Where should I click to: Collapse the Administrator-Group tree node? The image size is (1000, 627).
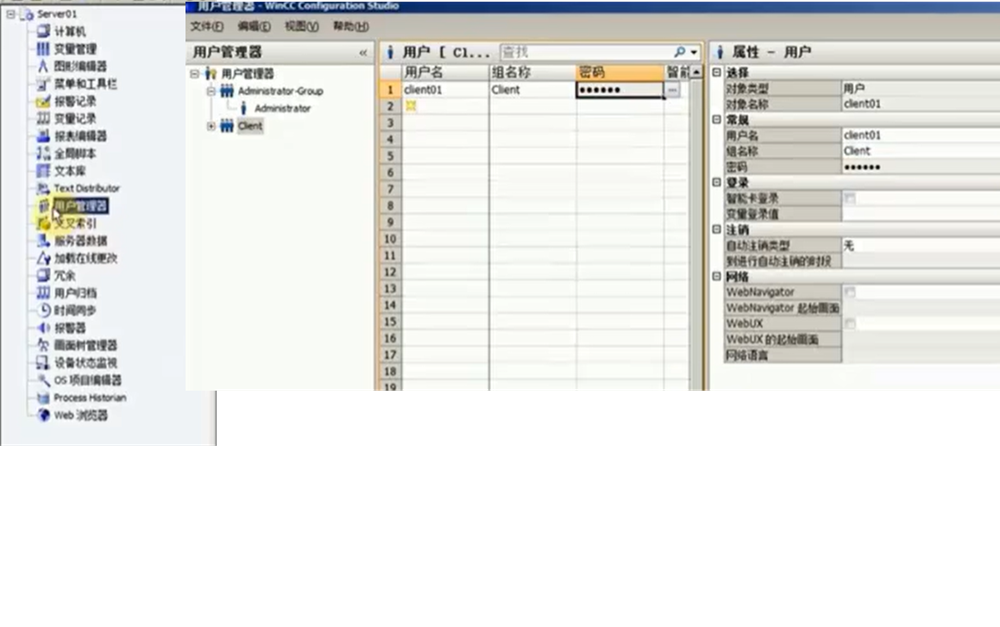coord(211,91)
